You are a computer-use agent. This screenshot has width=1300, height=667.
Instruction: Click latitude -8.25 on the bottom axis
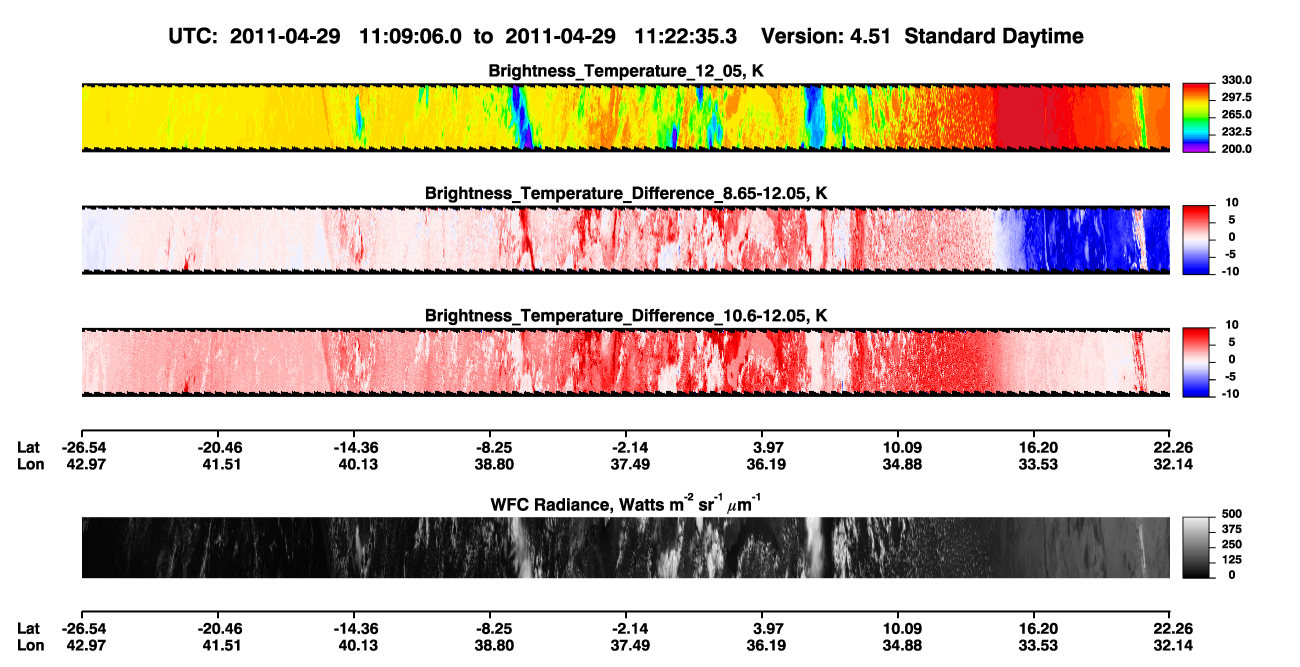tap(493, 628)
